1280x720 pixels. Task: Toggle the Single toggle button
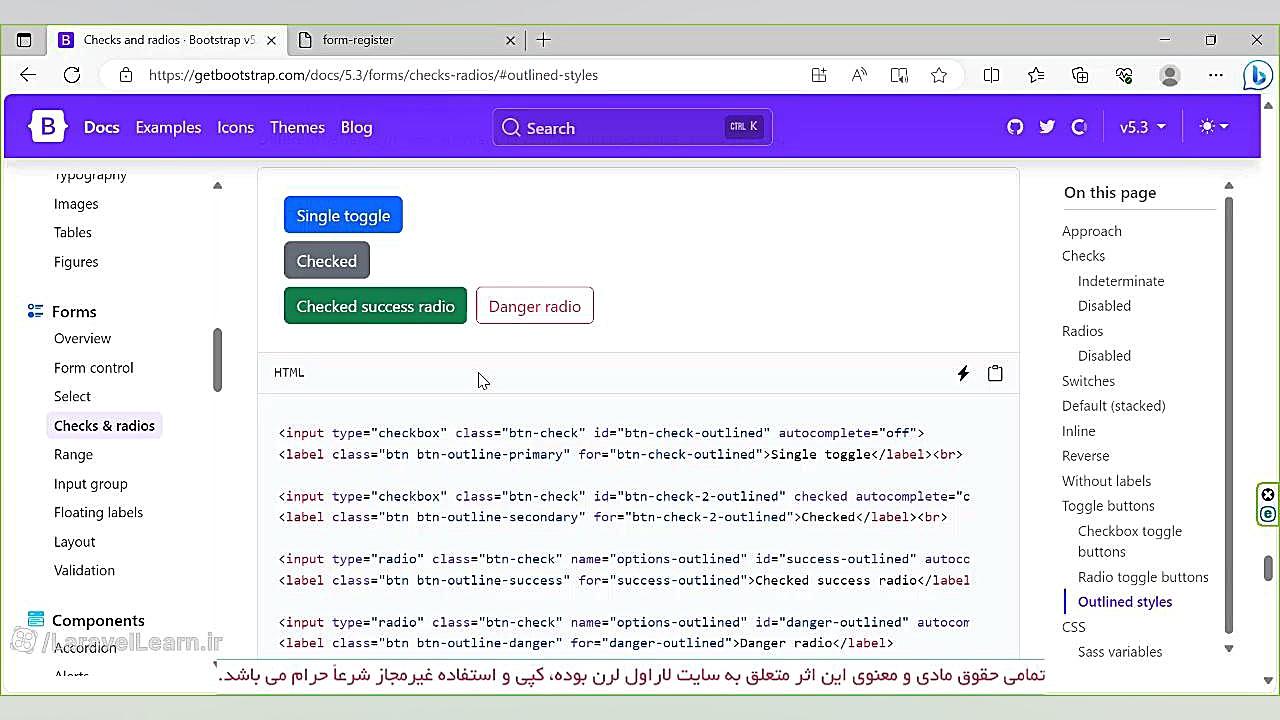(x=343, y=215)
